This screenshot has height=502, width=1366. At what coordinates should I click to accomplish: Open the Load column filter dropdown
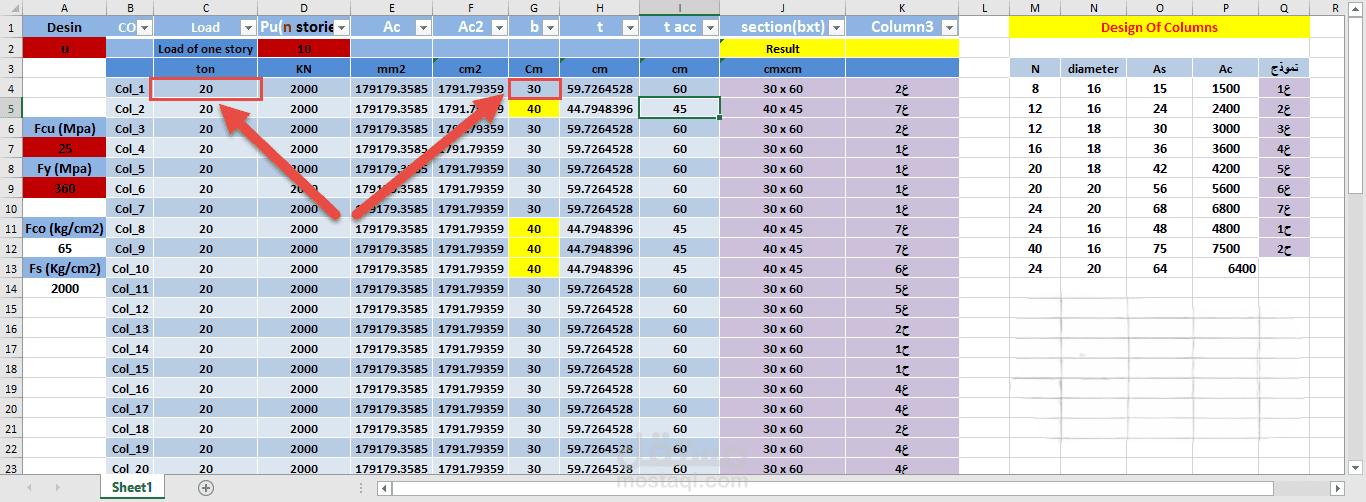click(x=247, y=28)
